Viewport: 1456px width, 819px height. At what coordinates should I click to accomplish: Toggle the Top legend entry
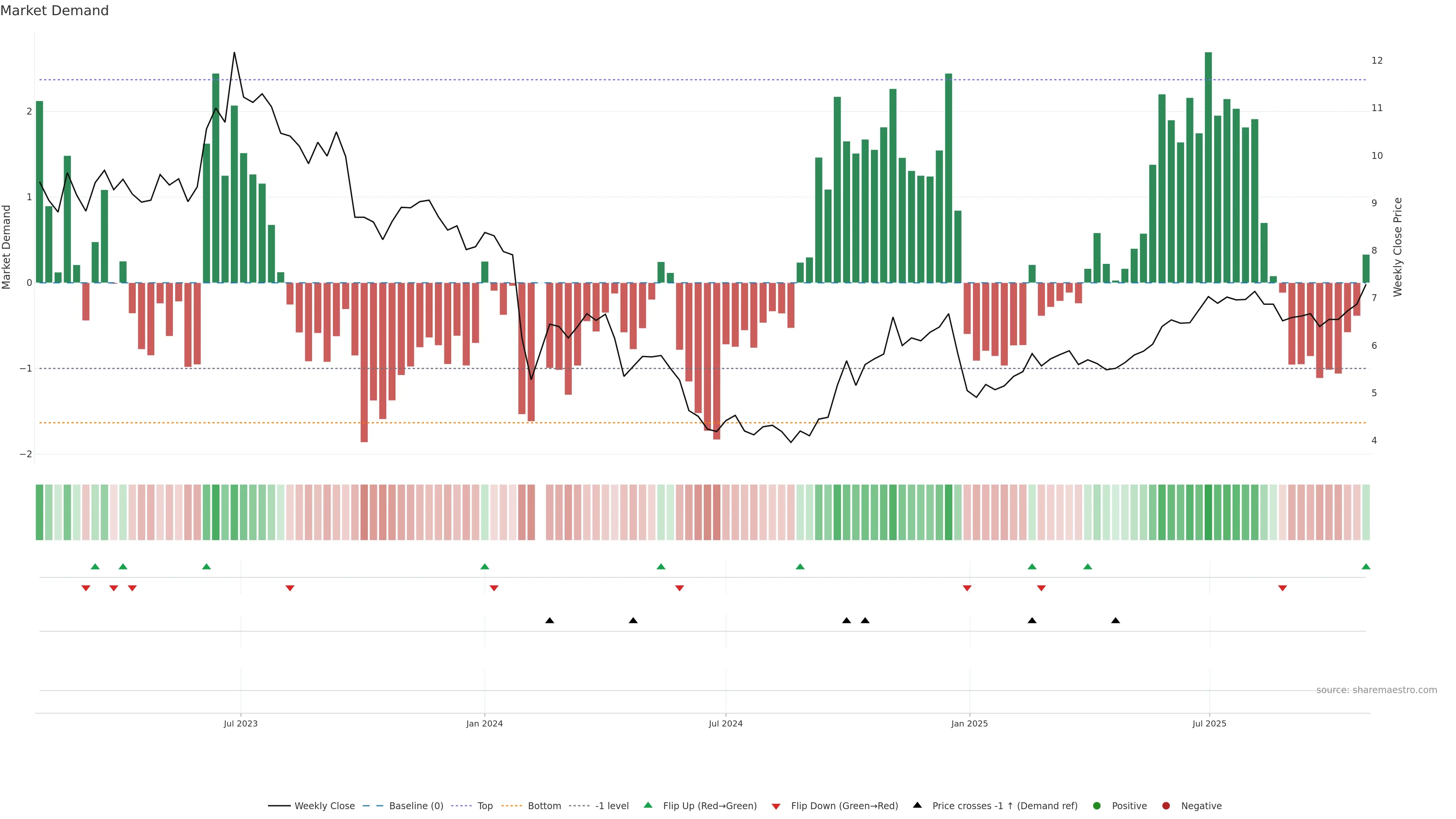(485, 806)
